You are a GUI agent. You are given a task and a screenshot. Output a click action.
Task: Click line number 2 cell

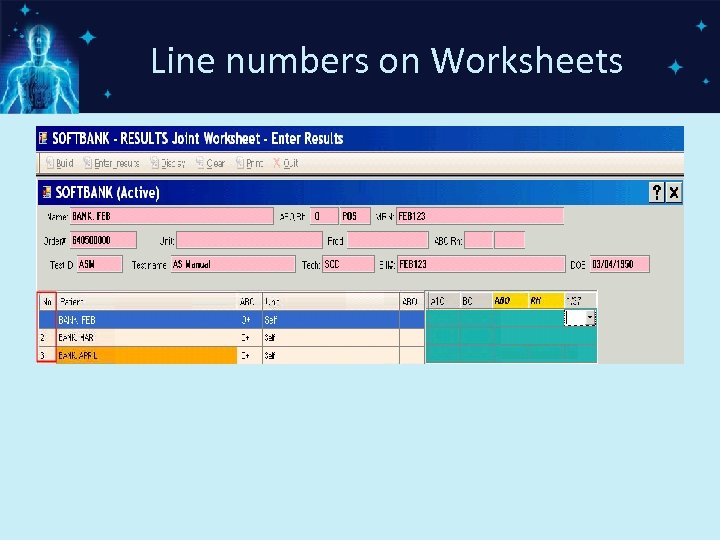coord(47,338)
